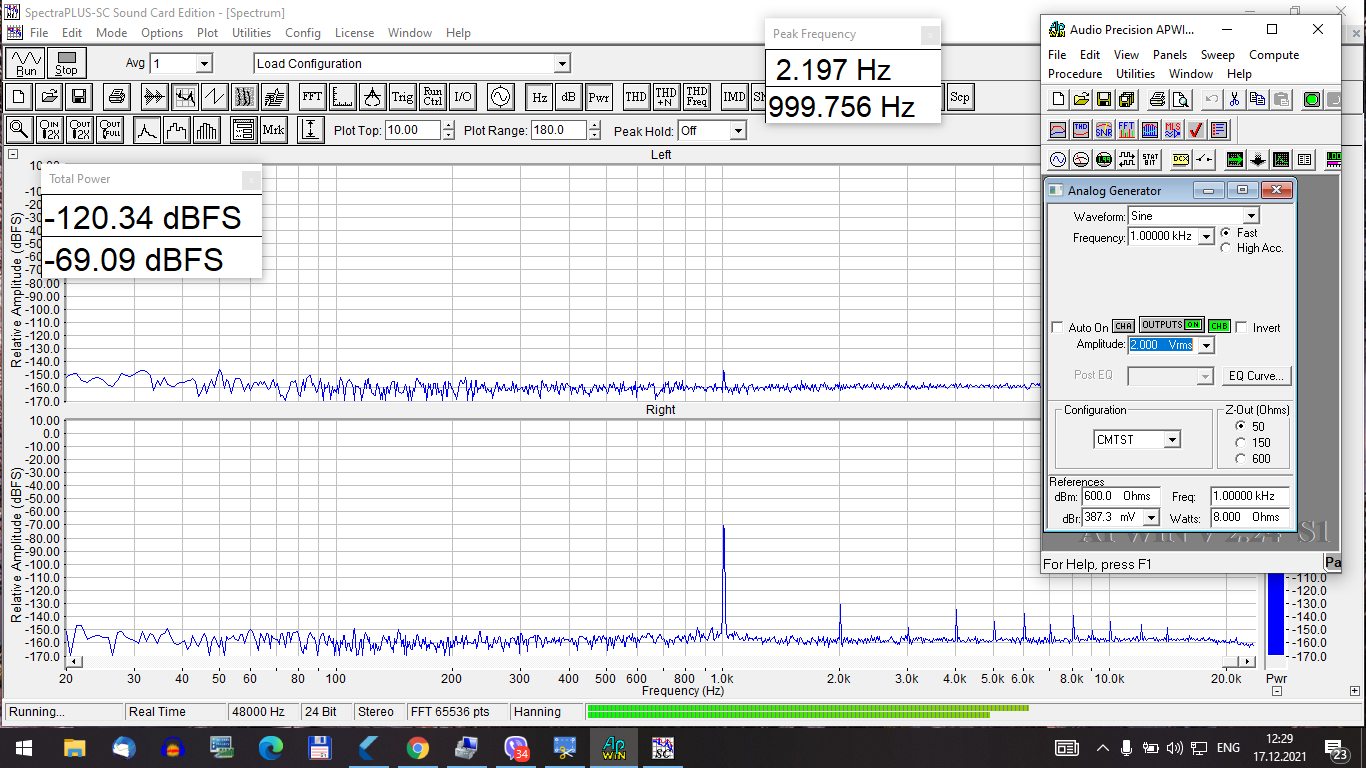Select the High Acc. radio button
This screenshot has width=1366, height=768.
pyautogui.click(x=1227, y=248)
